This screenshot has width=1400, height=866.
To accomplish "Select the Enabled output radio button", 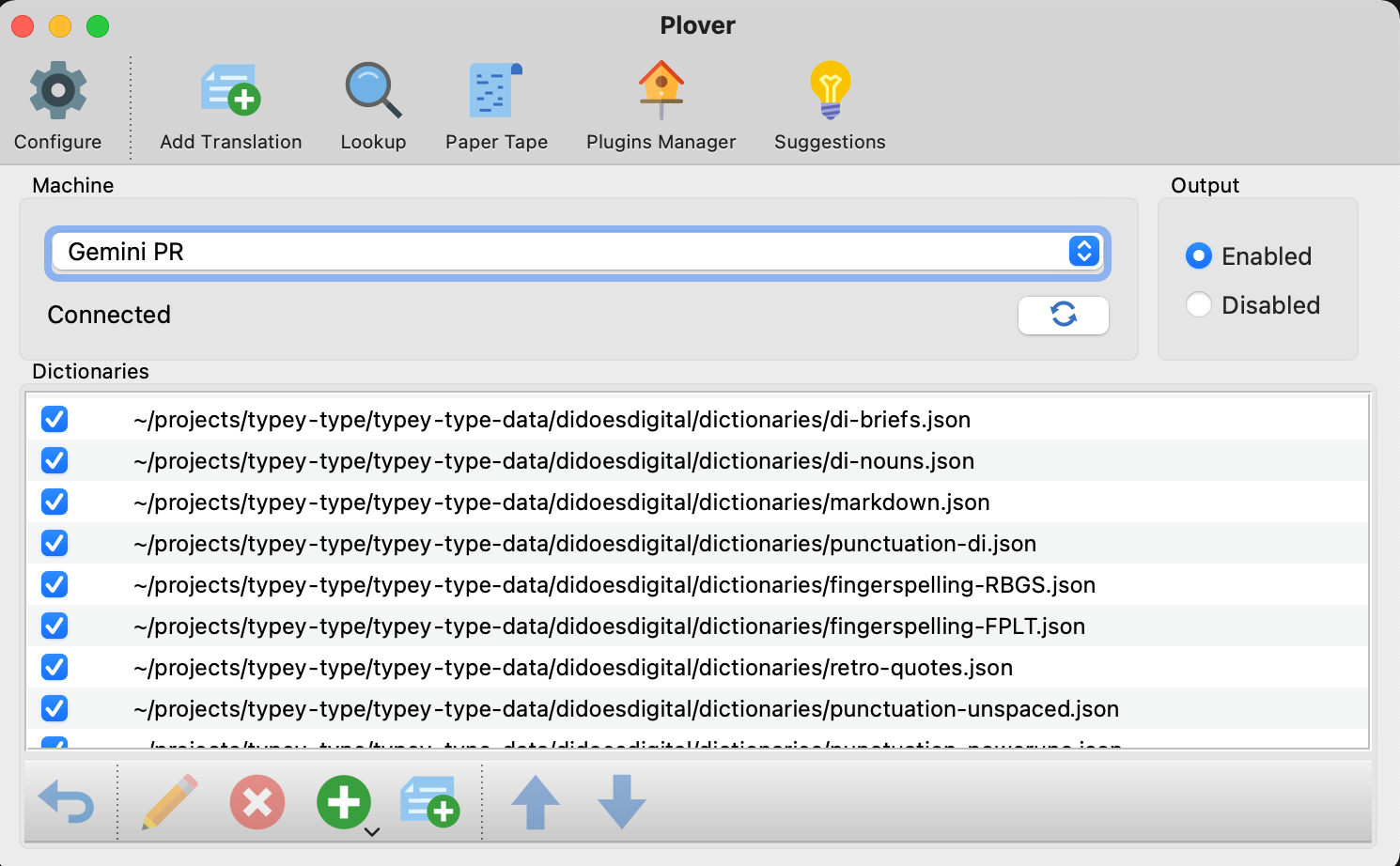I will 1199,255.
